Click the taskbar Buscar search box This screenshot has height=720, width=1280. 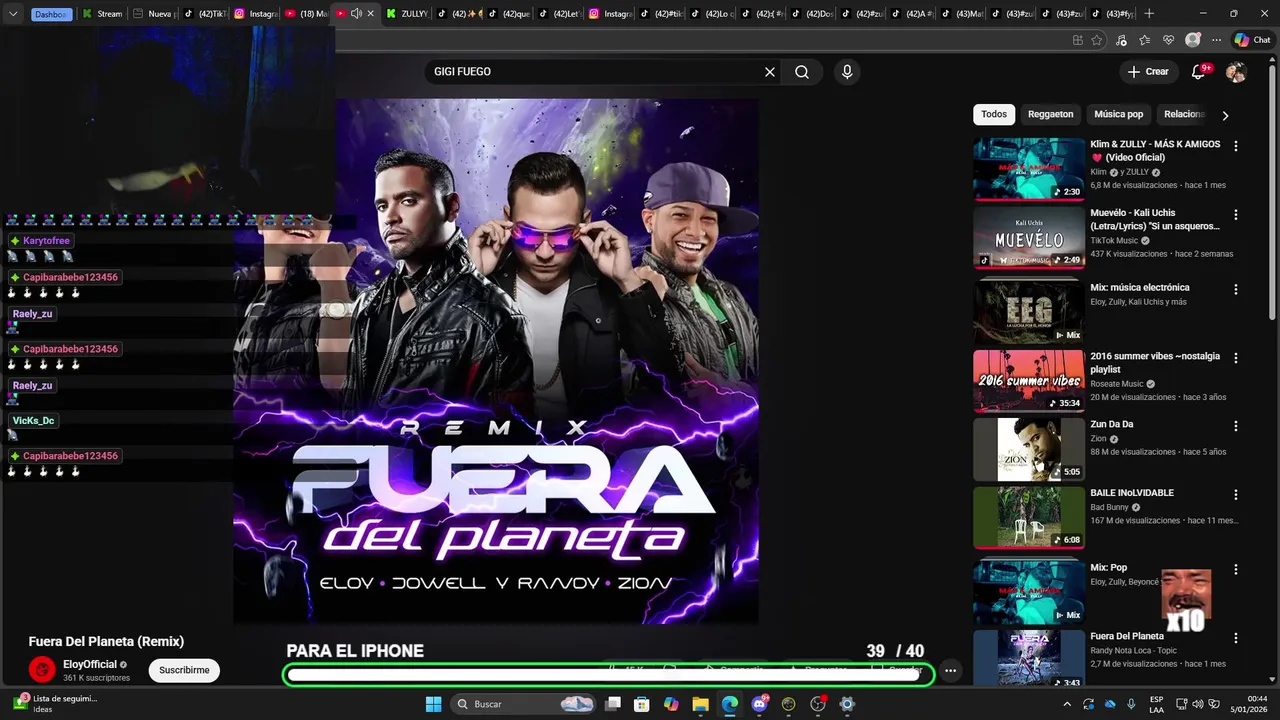click(x=524, y=704)
